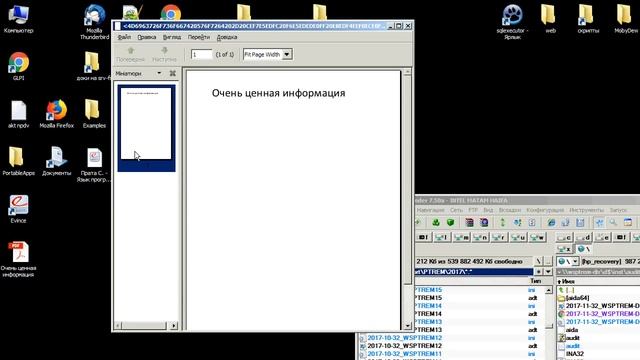Open the Навигация menu in Total Commander

pyautogui.click(x=430, y=210)
